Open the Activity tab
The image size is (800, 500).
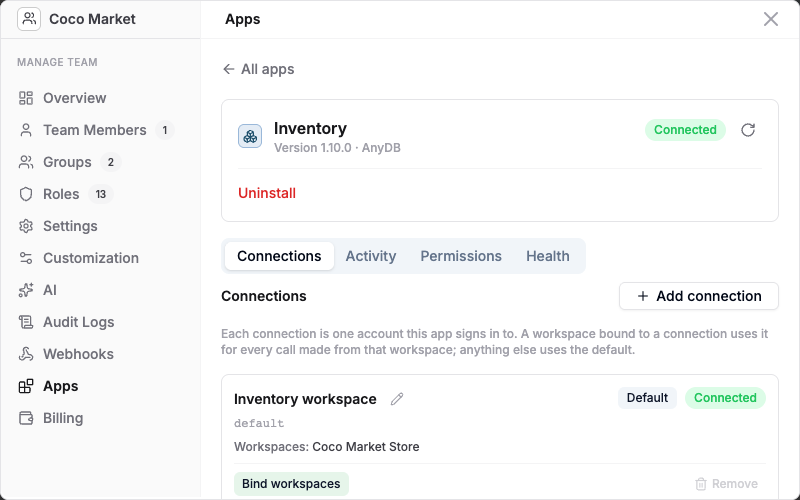[x=371, y=256]
